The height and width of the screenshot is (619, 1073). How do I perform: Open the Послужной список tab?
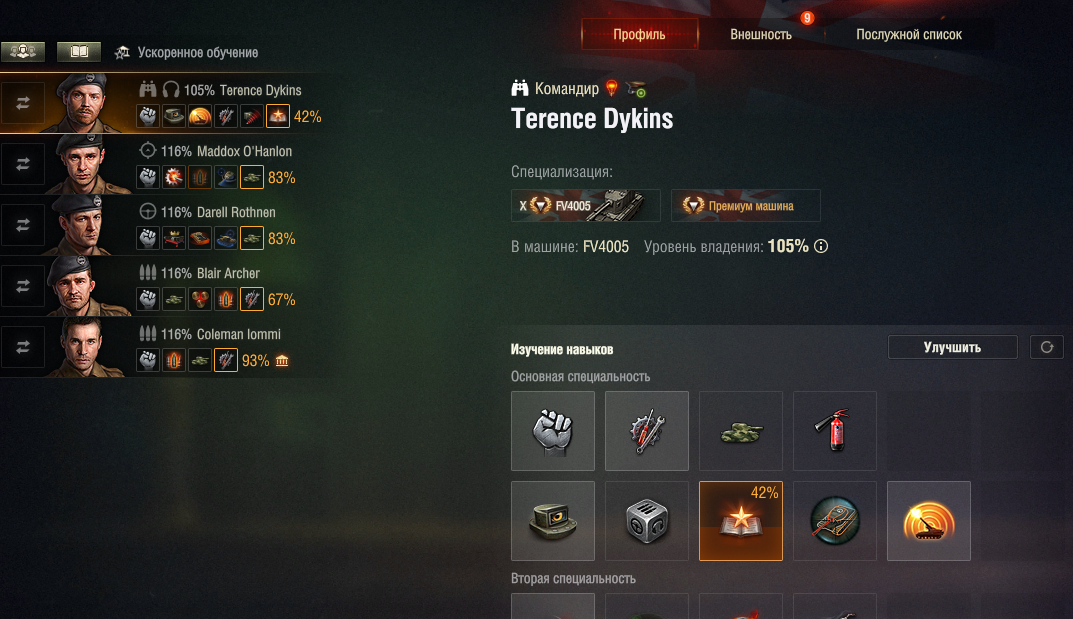909,34
